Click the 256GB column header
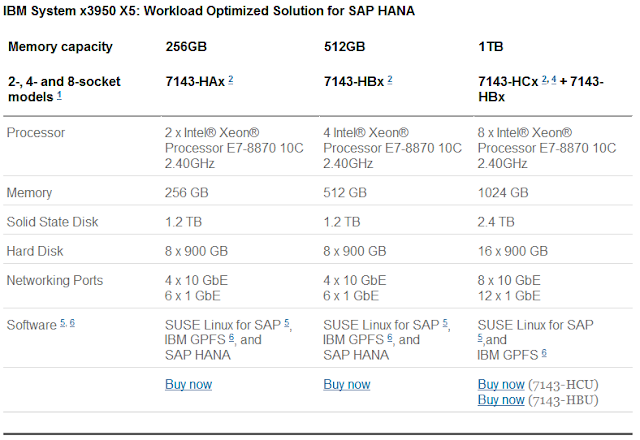This screenshot has height=440, width=640. click(x=186, y=47)
